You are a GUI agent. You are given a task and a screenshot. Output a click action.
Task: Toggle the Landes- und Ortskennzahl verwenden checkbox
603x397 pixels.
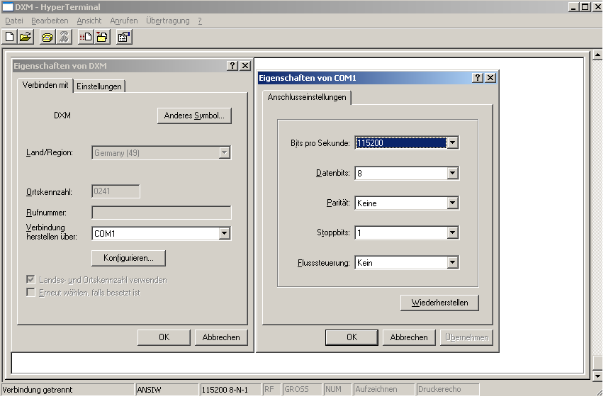(x=30, y=279)
